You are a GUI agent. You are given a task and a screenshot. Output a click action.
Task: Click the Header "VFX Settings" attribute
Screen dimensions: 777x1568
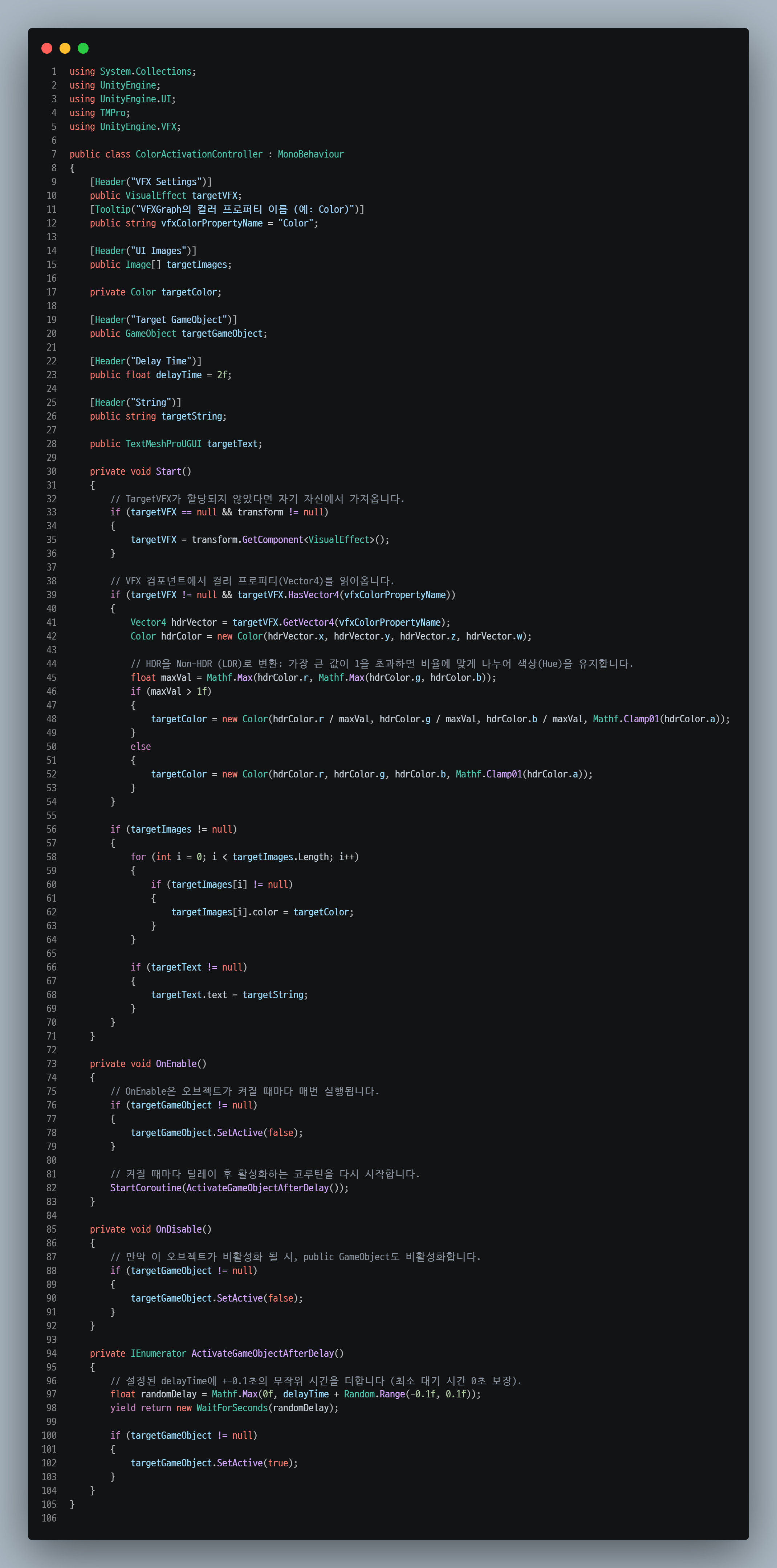tap(151, 181)
